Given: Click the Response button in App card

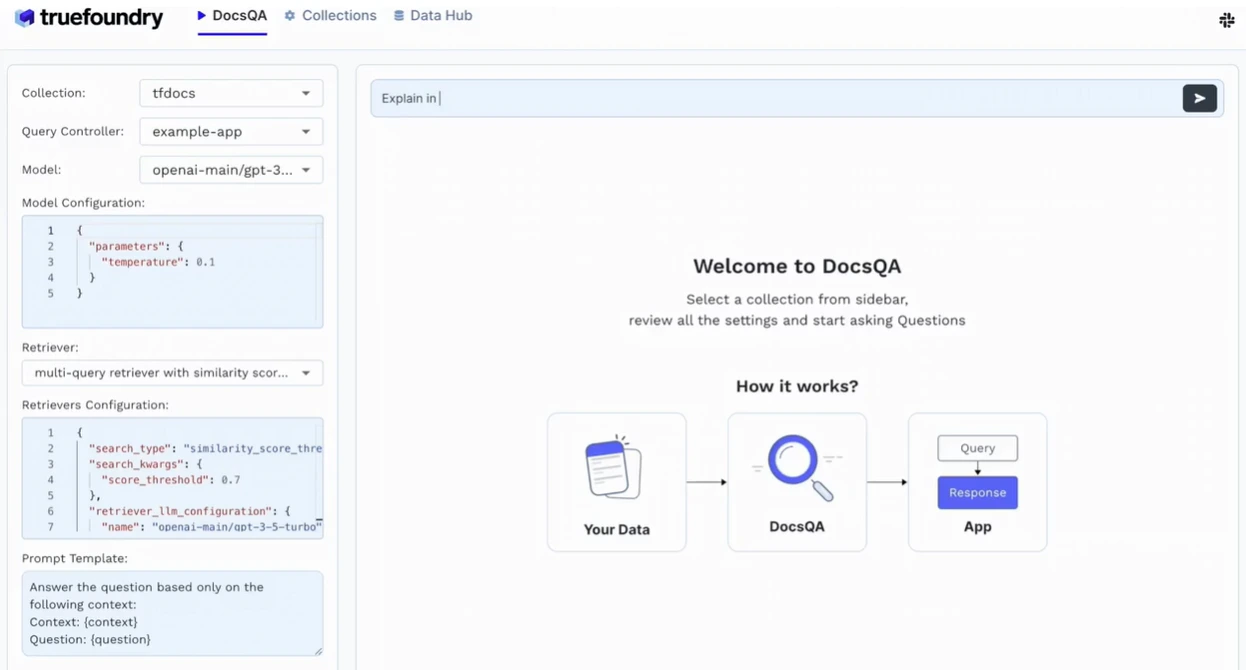Looking at the screenshot, I should click(977, 492).
